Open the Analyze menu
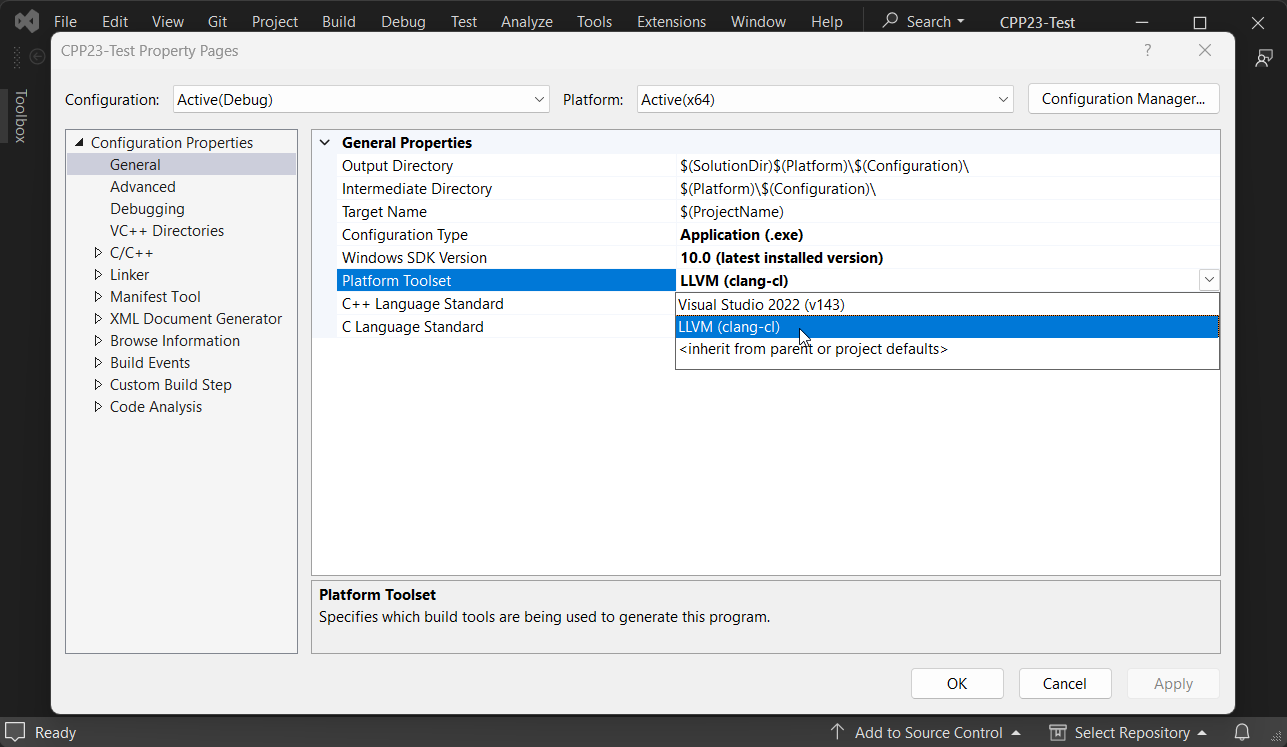The width and height of the screenshot is (1287, 747). click(527, 21)
